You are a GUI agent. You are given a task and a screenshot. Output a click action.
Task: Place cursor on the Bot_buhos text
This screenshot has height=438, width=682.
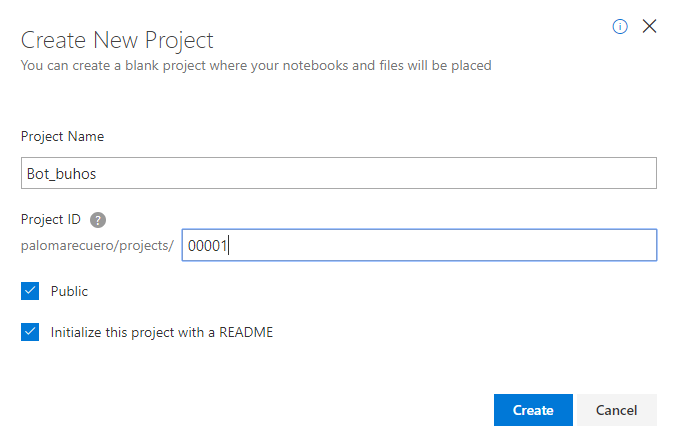coord(61,174)
